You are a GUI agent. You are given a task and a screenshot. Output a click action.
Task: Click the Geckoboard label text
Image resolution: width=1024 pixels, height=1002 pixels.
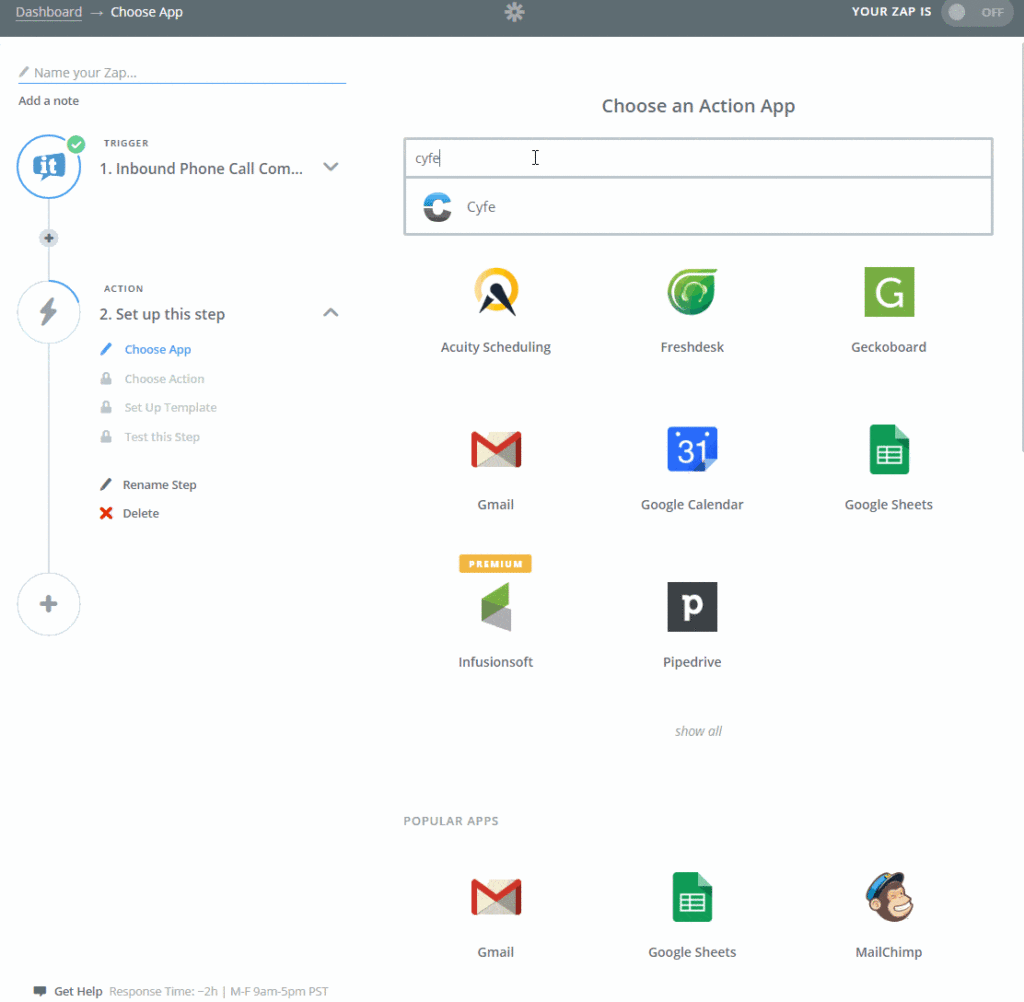pos(888,347)
